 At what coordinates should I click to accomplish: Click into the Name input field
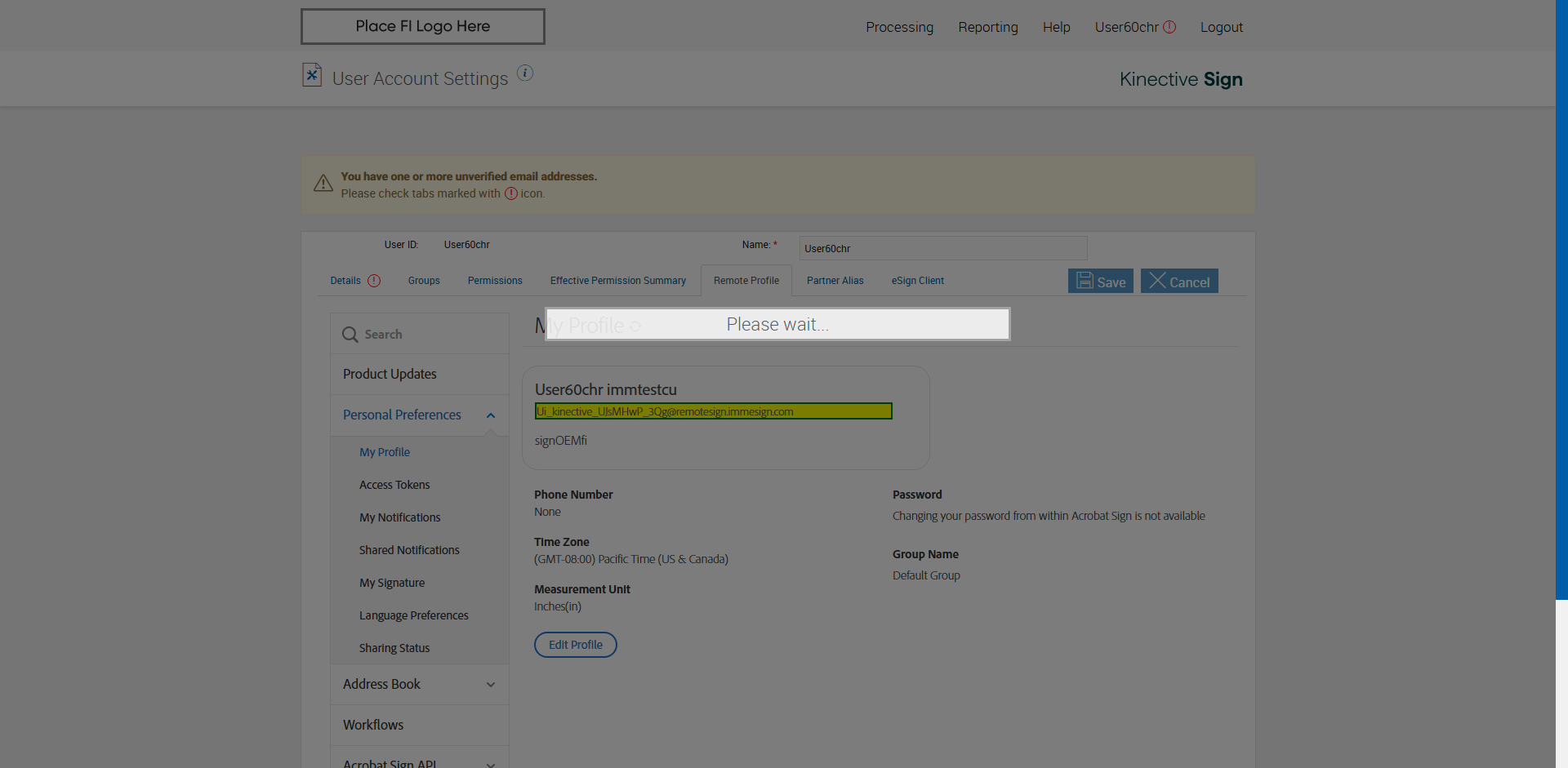[942, 249]
